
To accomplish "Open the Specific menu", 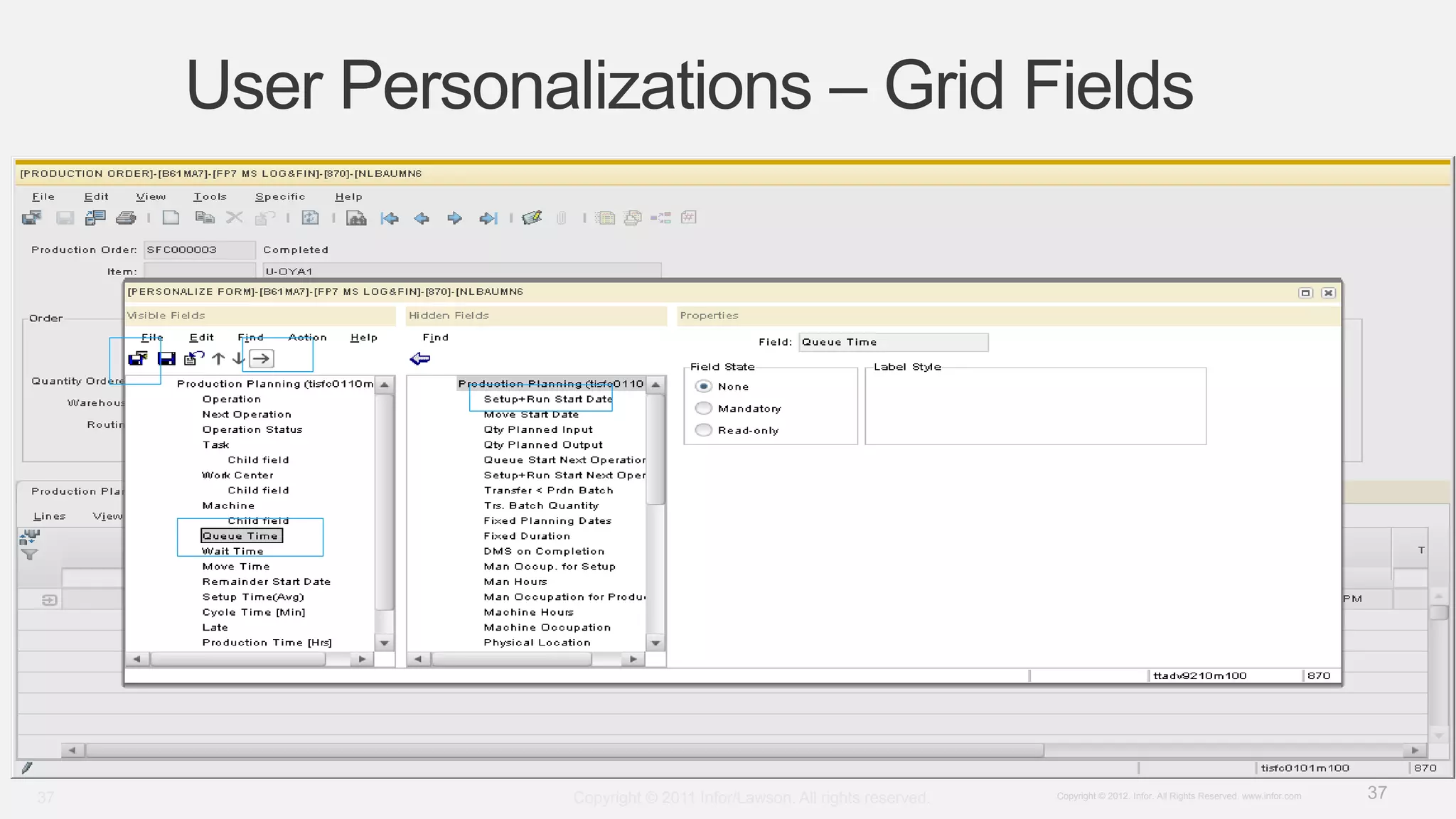I will [279, 197].
